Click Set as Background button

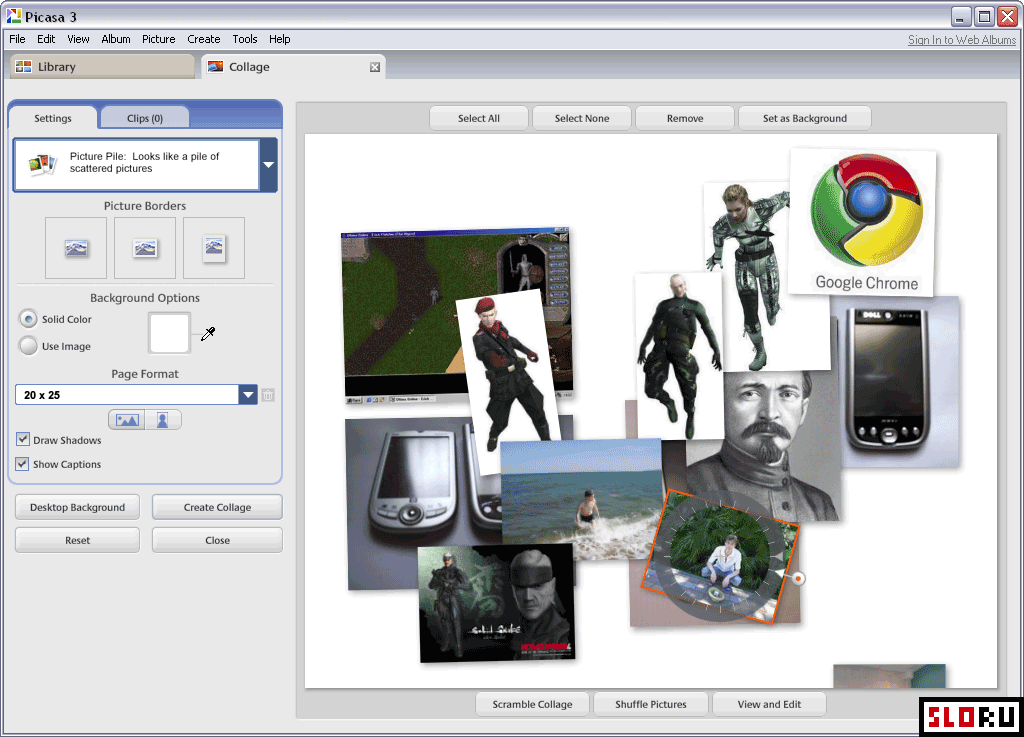[x=805, y=118]
